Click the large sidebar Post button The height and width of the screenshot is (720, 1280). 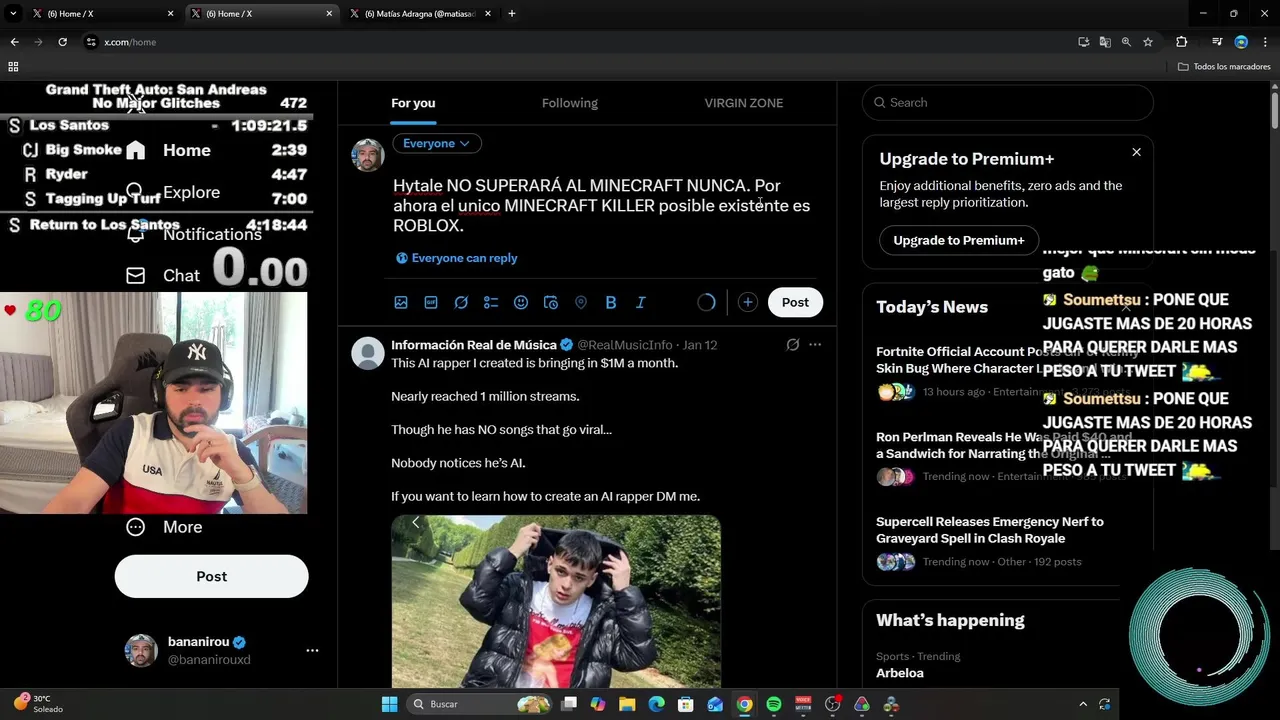coord(211,576)
